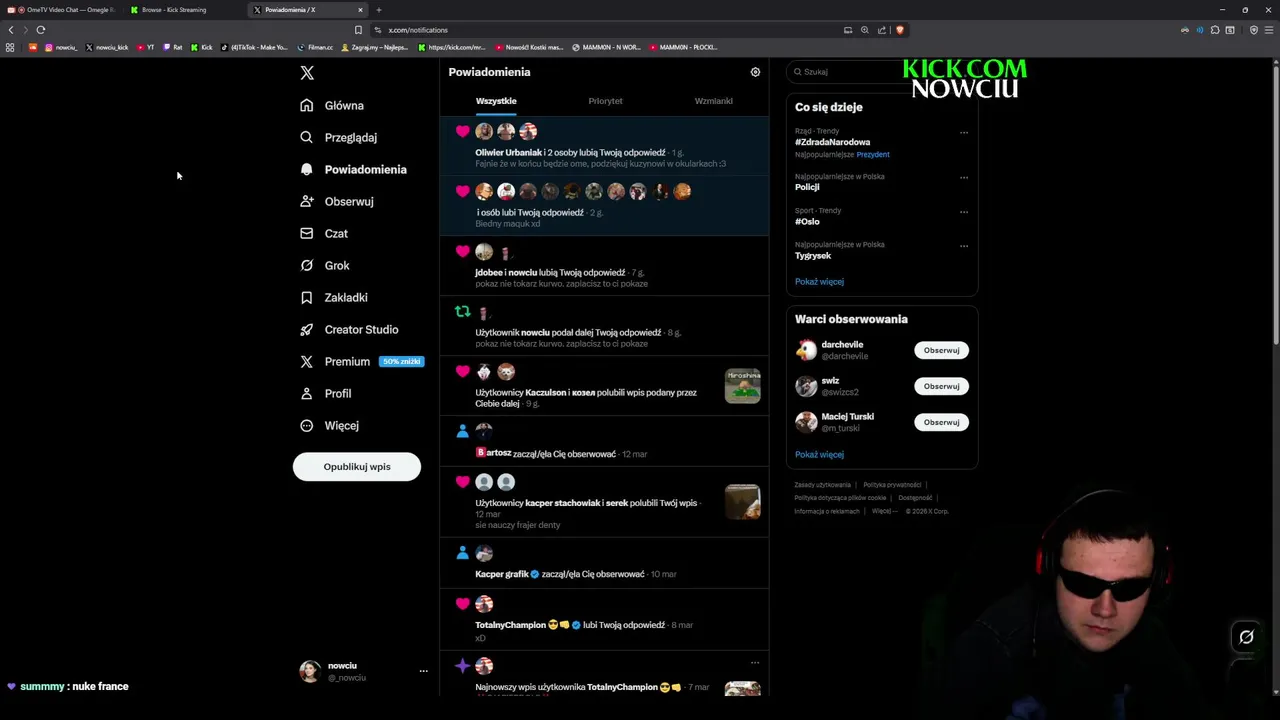Open jdobee i nowciu like notification
This screenshot has height=720, width=1280.
click(x=604, y=266)
